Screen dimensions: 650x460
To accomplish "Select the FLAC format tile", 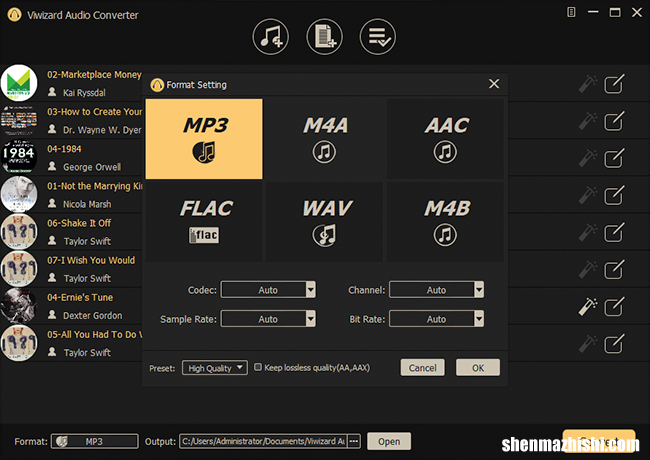I will (x=204, y=222).
